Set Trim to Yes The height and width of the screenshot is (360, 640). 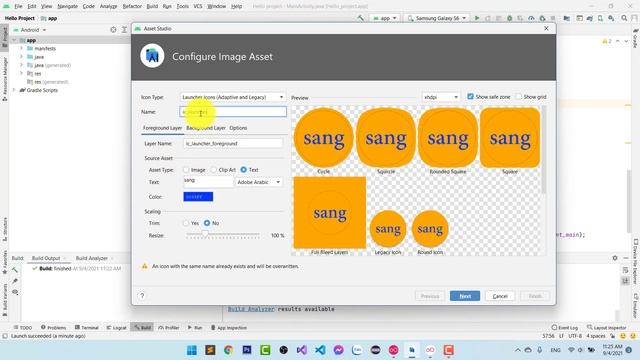coord(186,223)
